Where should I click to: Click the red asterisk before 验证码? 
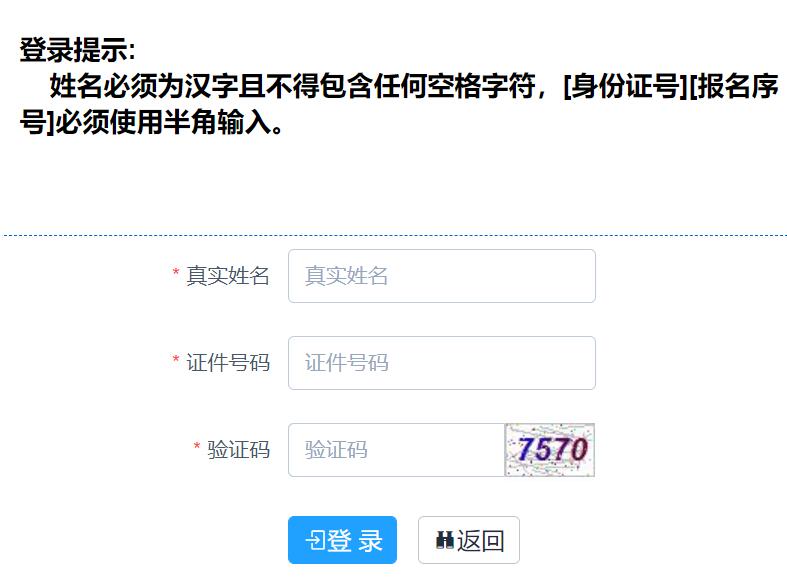coord(197,447)
